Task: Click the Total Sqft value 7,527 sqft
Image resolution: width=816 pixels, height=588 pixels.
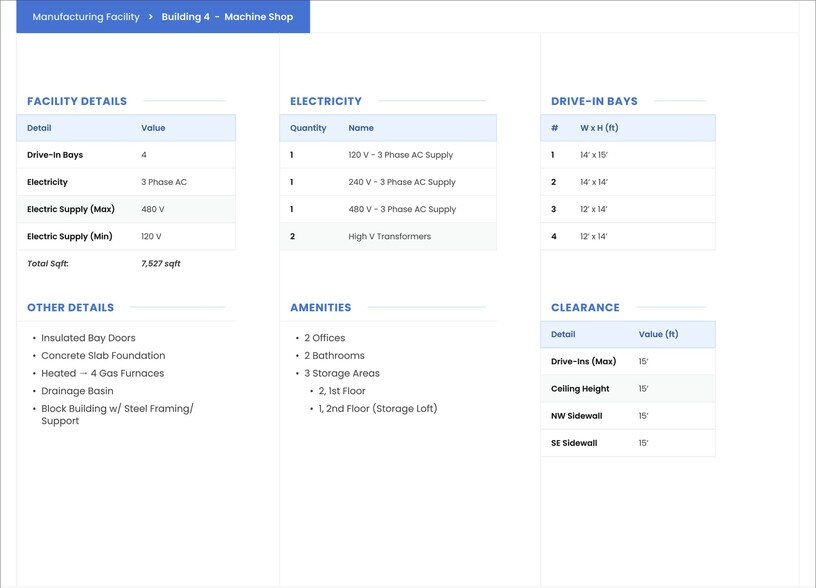Action: tap(161, 264)
